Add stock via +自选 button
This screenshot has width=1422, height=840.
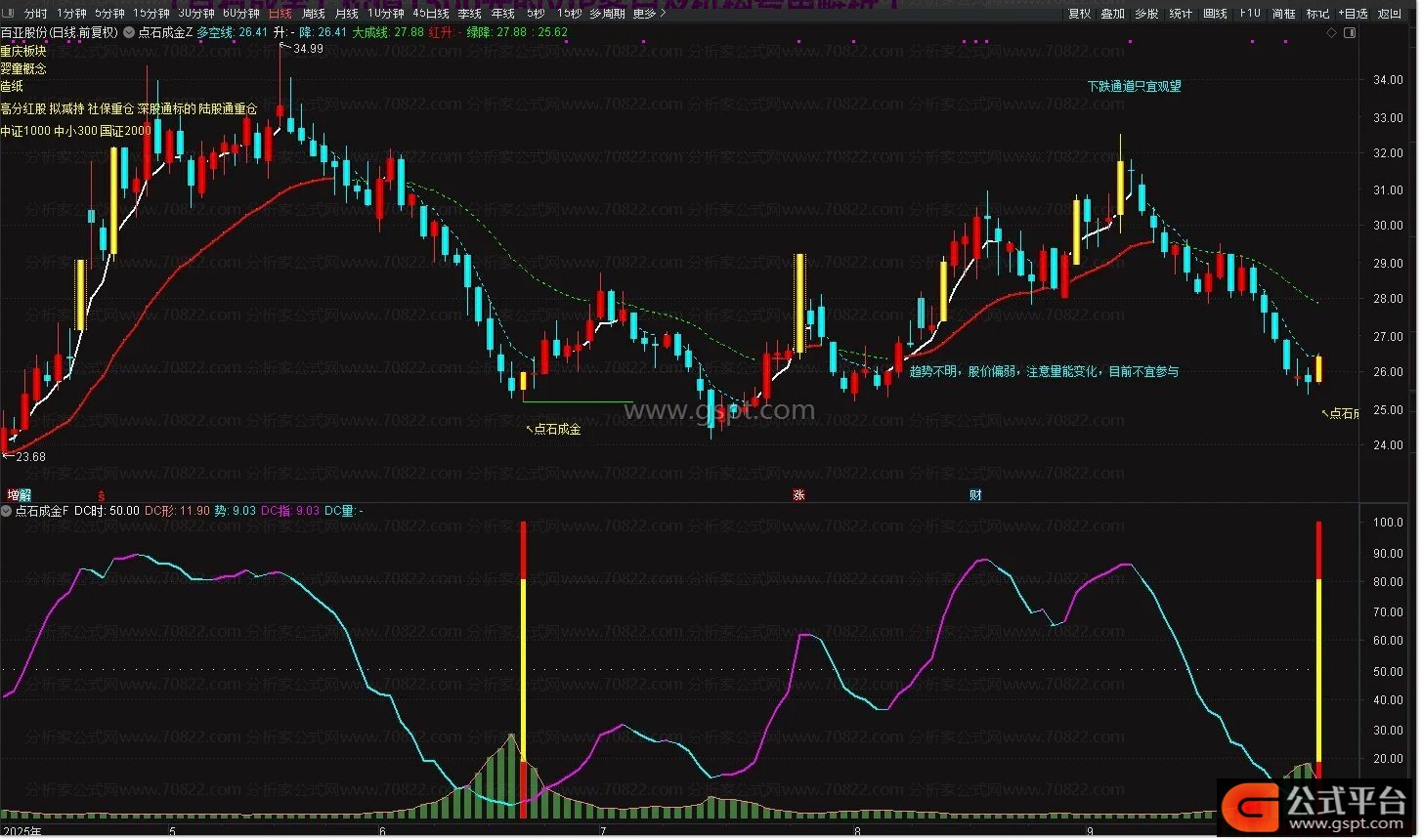(1353, 14)
